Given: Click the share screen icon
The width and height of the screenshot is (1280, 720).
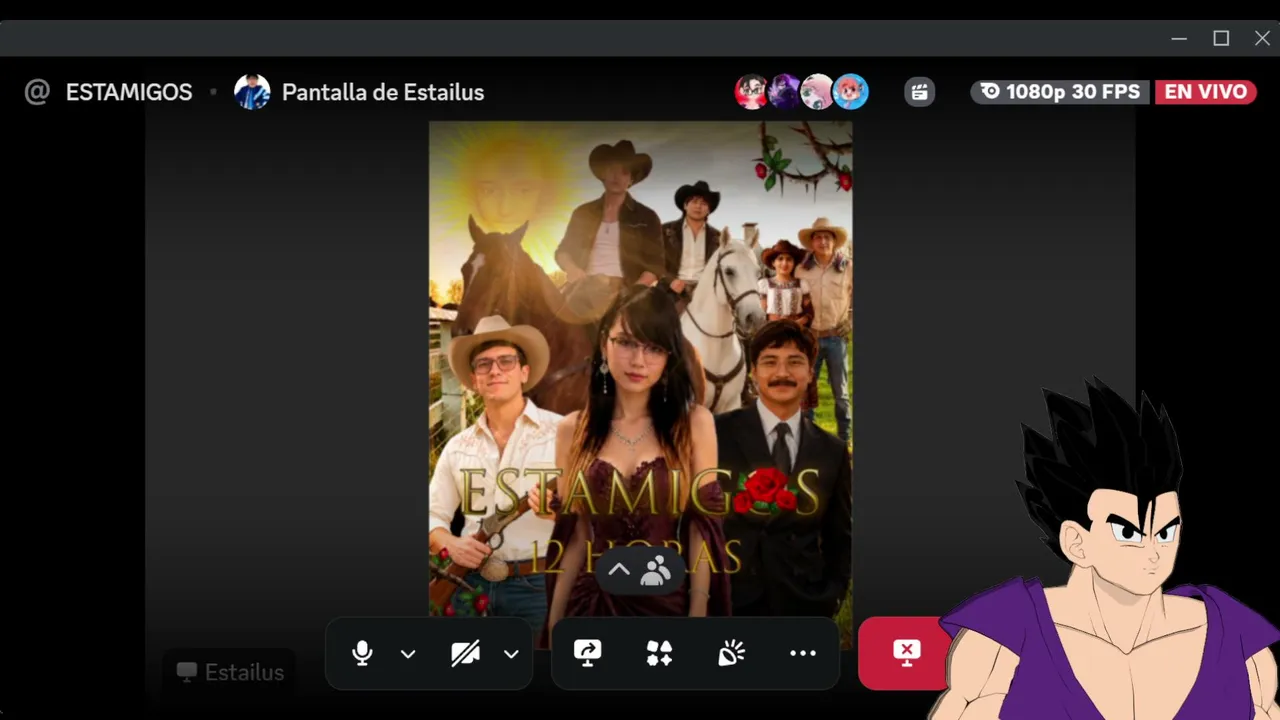Looking at the screenshot, I should click(x=587, y=654).
